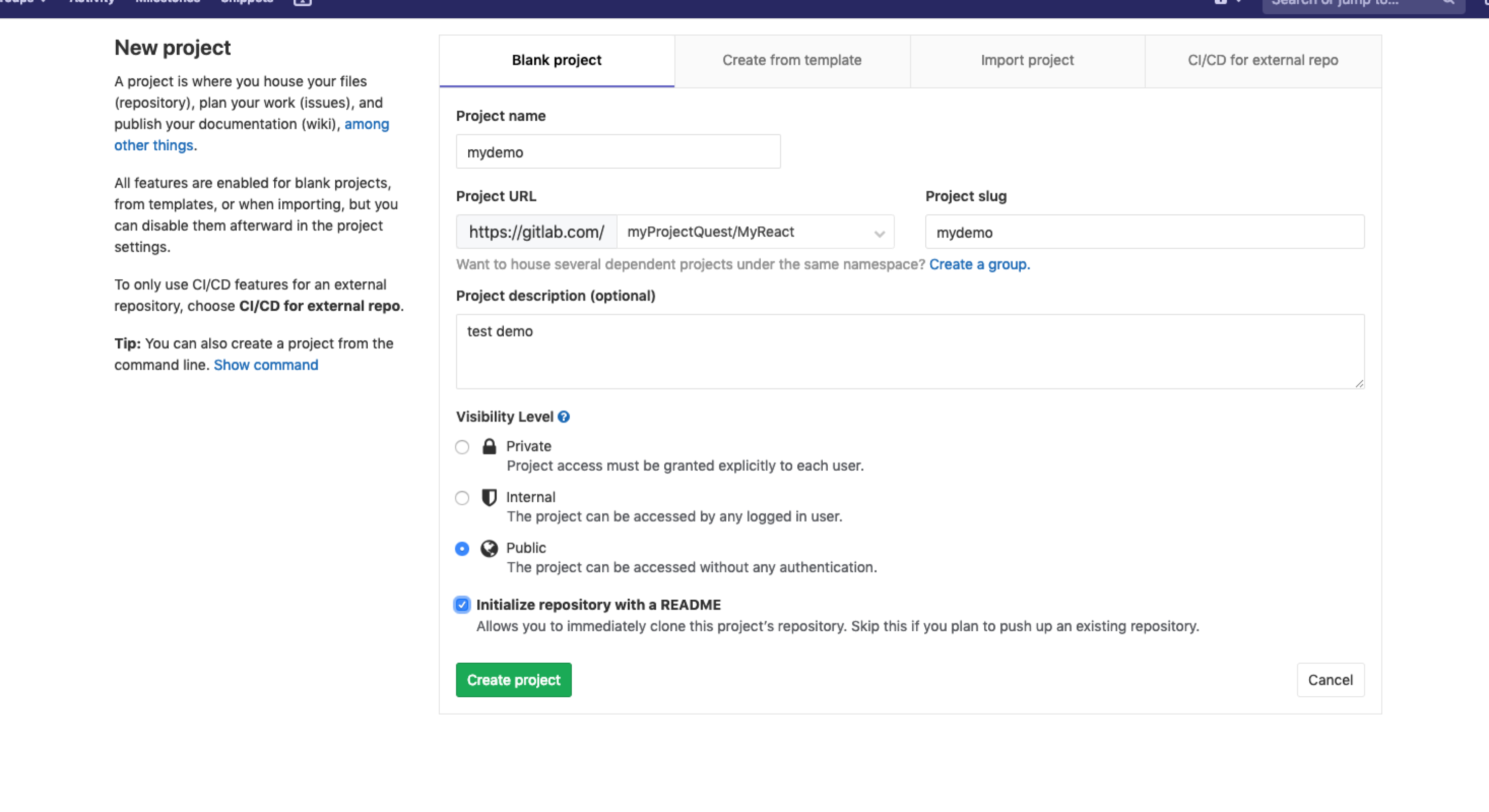Click the Cancel button

tap(1330, 680)
